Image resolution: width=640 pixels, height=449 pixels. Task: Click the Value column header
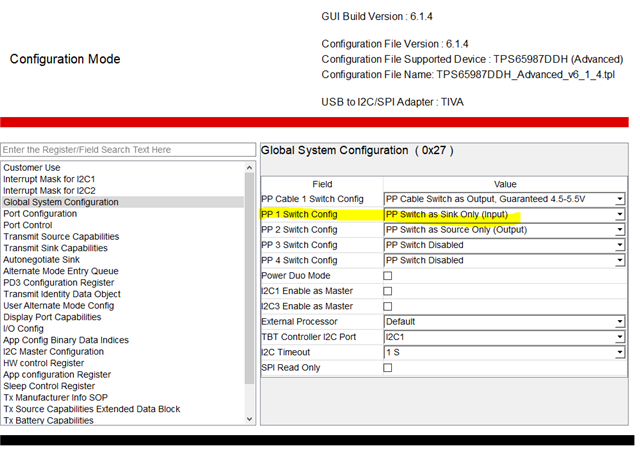(x=505, y=184)
